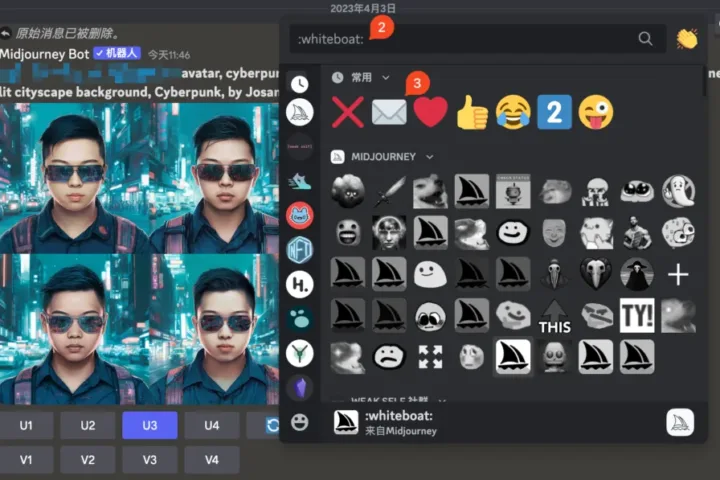The height and width of the screenshot is (480, 720).
Task: Pick the THIS up-arrow emoji
Action: coord(554,316)
